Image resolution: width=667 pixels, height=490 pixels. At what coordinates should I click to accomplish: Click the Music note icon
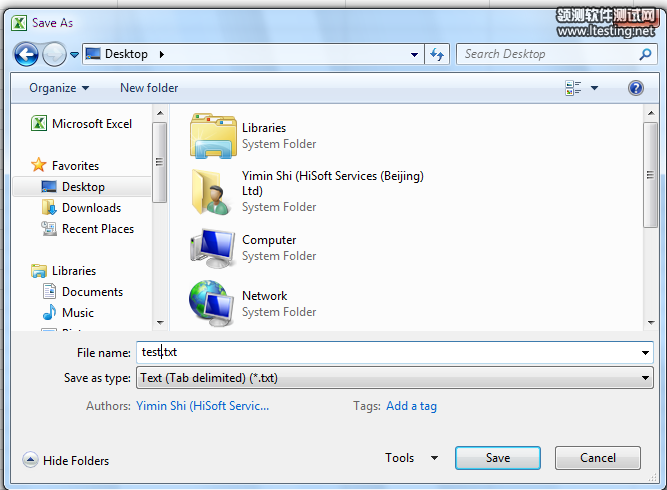point(49,312)
